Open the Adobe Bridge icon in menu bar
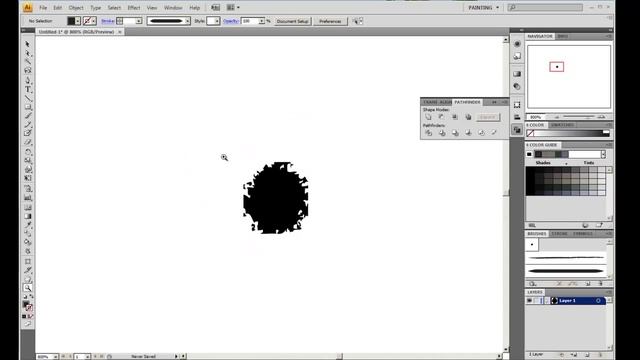640x360 pixels. coord(215,7)
